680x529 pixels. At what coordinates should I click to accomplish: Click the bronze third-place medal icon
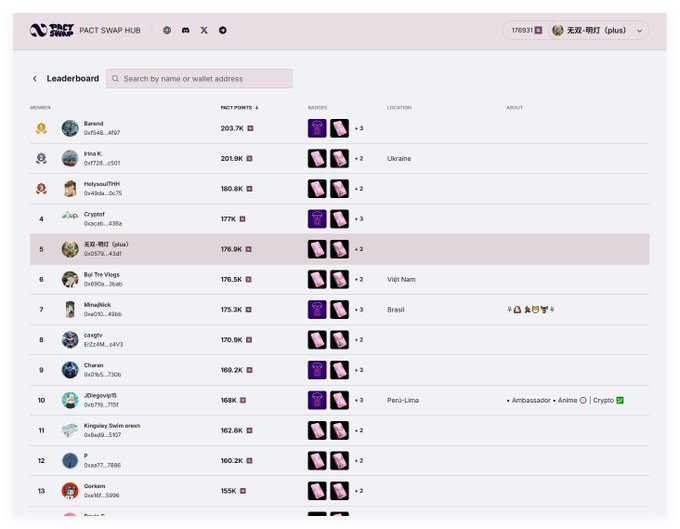coord(41,189)
